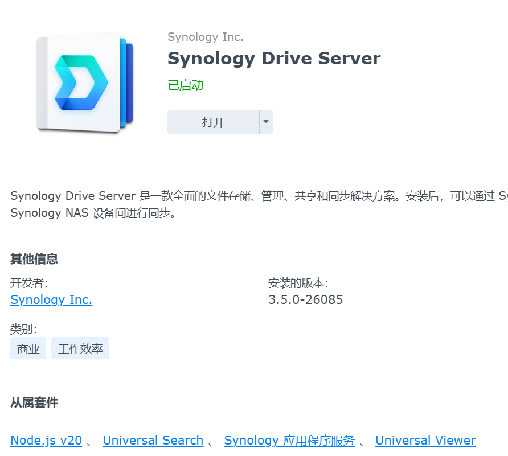508x456 pixels.
Task: Click the Synology Drive Server package icon
Action: click(85, 83)
